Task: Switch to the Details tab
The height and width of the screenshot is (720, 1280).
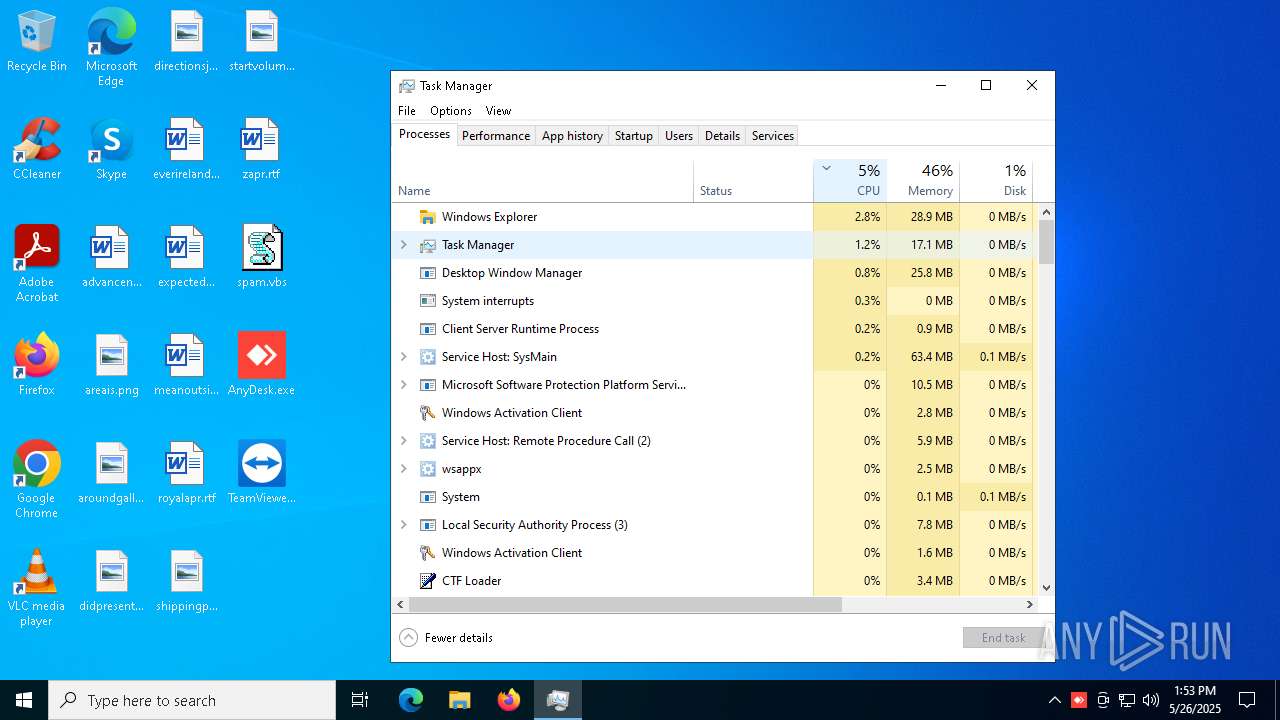Action: [x=722, y=136]
